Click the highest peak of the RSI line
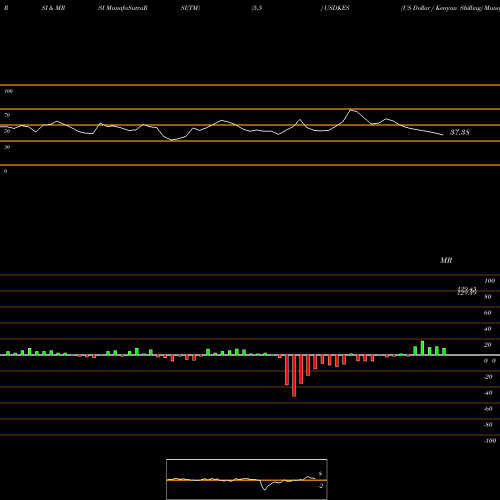Image resolution: width=500 pixels, height=500 pixels. pos(351,110)
